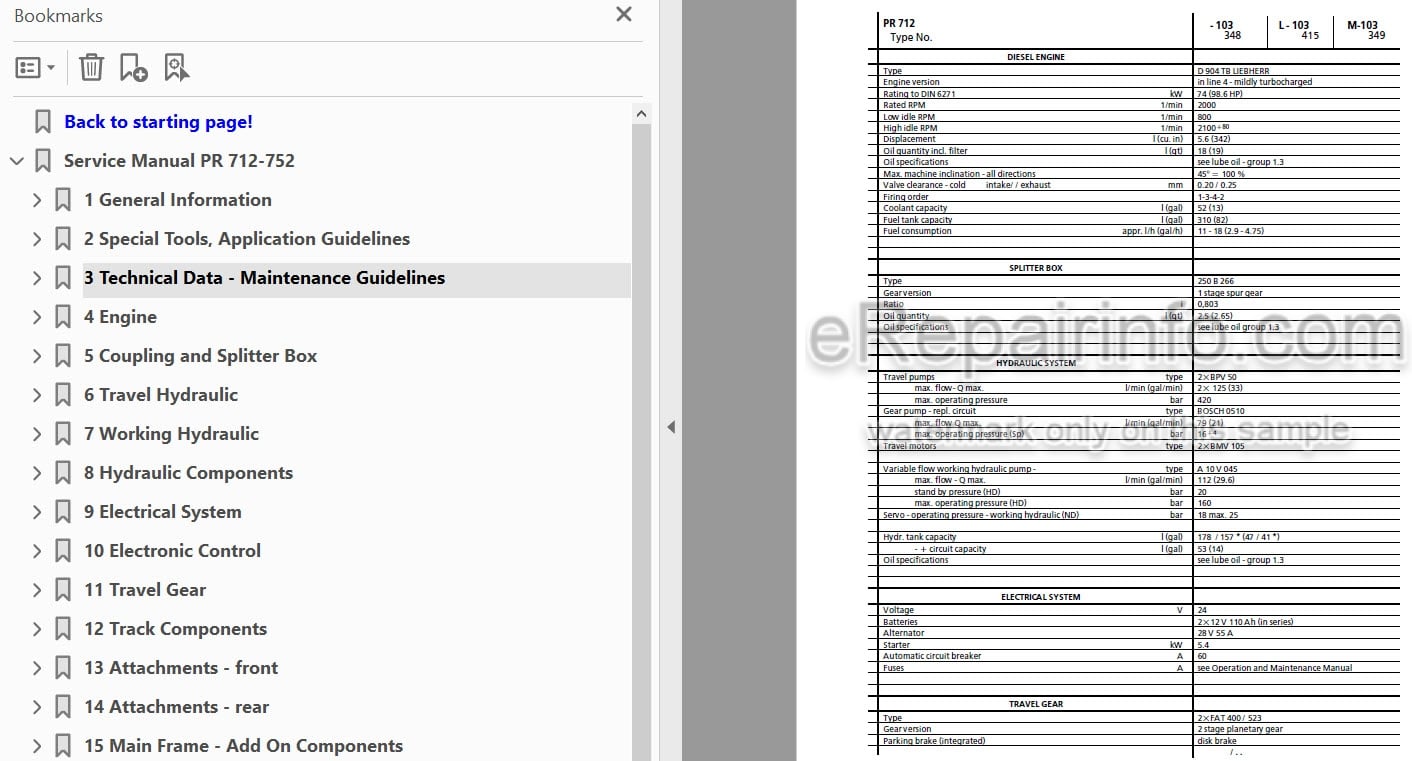The width and height of the screenshot is (1412, 761).
Task: Select '3 Technical Data - Maintenance Guidelines' bookmark
Action: coord(265,278)
